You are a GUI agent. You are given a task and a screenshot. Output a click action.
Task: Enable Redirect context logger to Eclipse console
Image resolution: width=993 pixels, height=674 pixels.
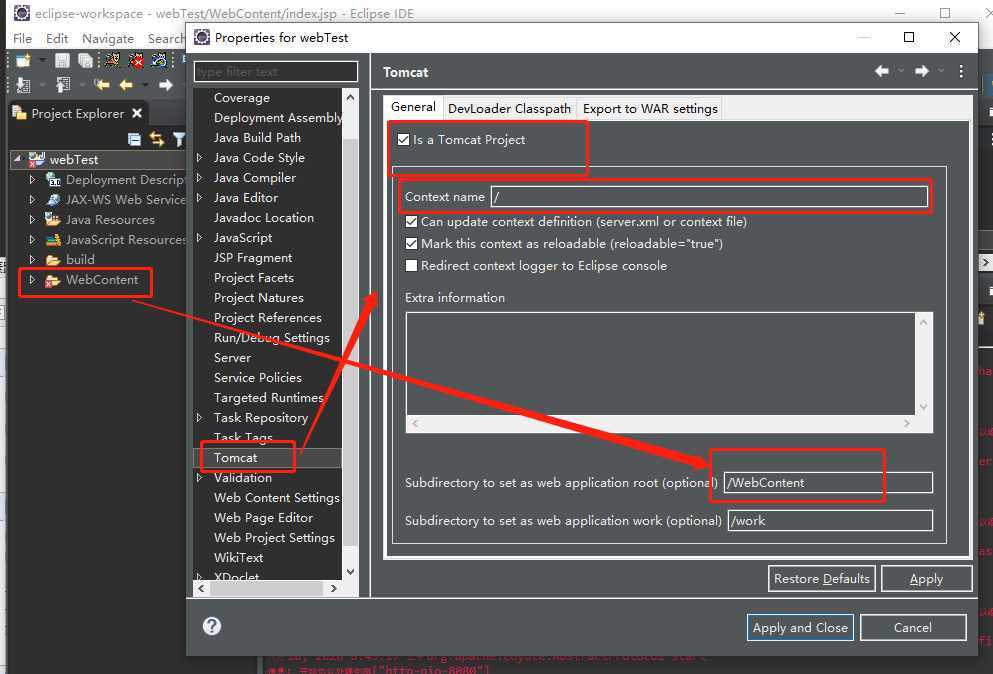pyautogui.click(x=412, y=265)
